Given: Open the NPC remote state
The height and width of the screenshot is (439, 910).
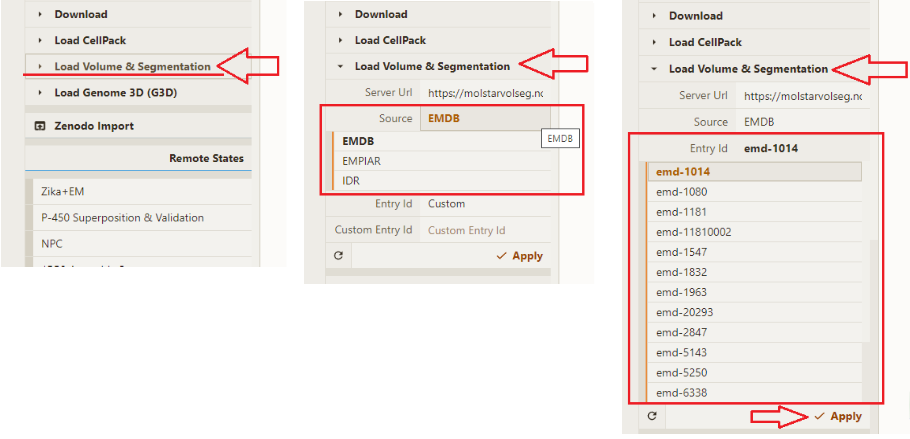Looking at the screenshot, I should [52, 243].
